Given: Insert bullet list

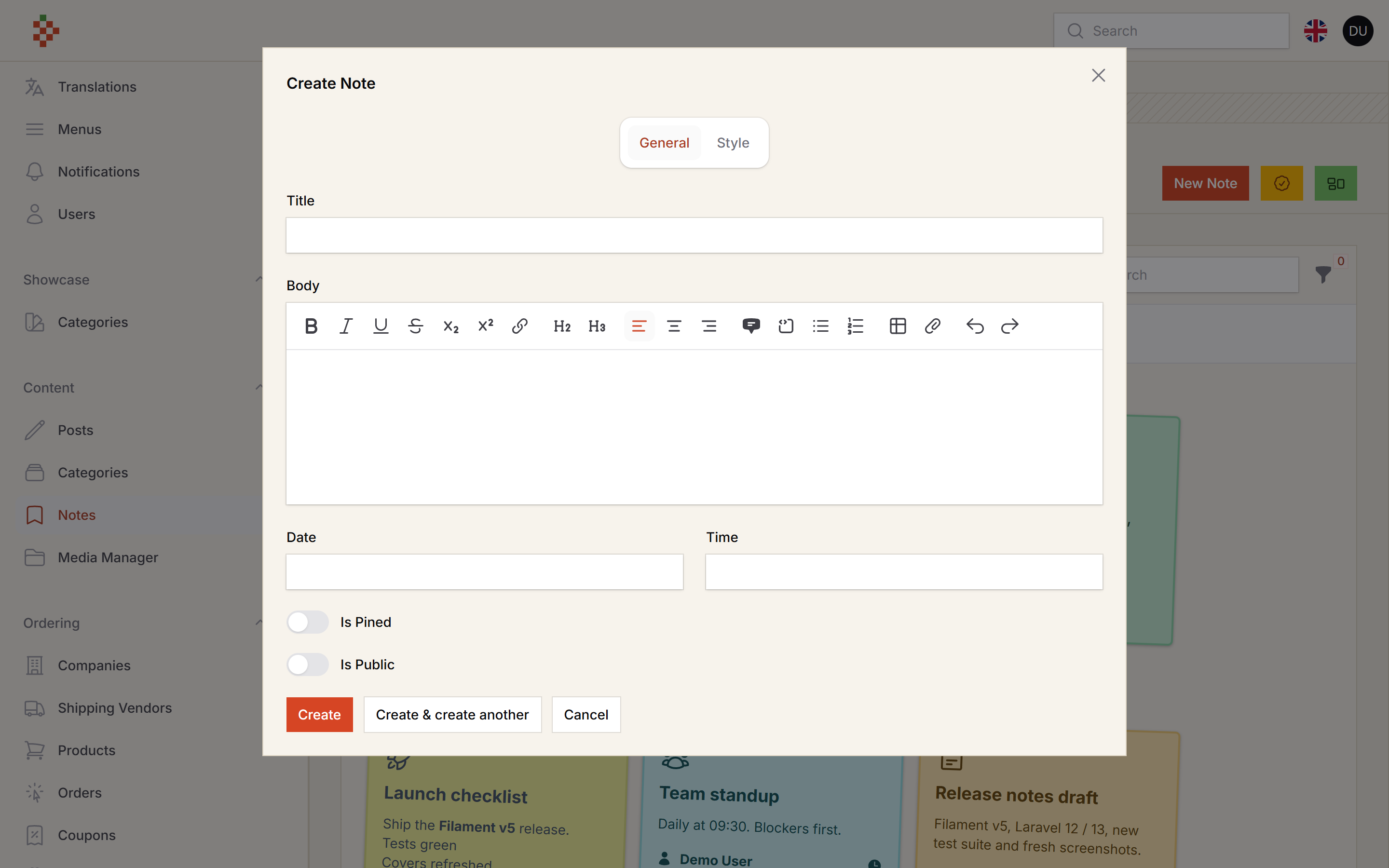Looking at the screenshot, I should coord(821,326).
